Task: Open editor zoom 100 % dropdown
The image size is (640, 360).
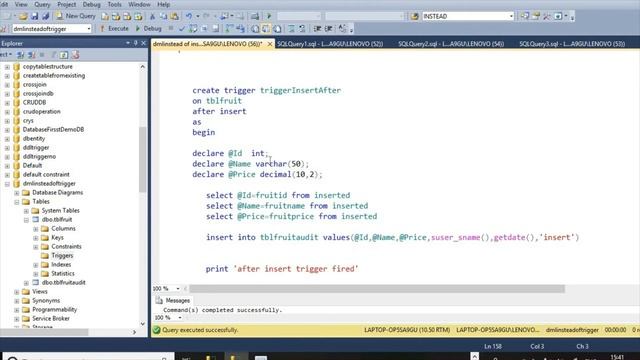Action: (178, 289)
